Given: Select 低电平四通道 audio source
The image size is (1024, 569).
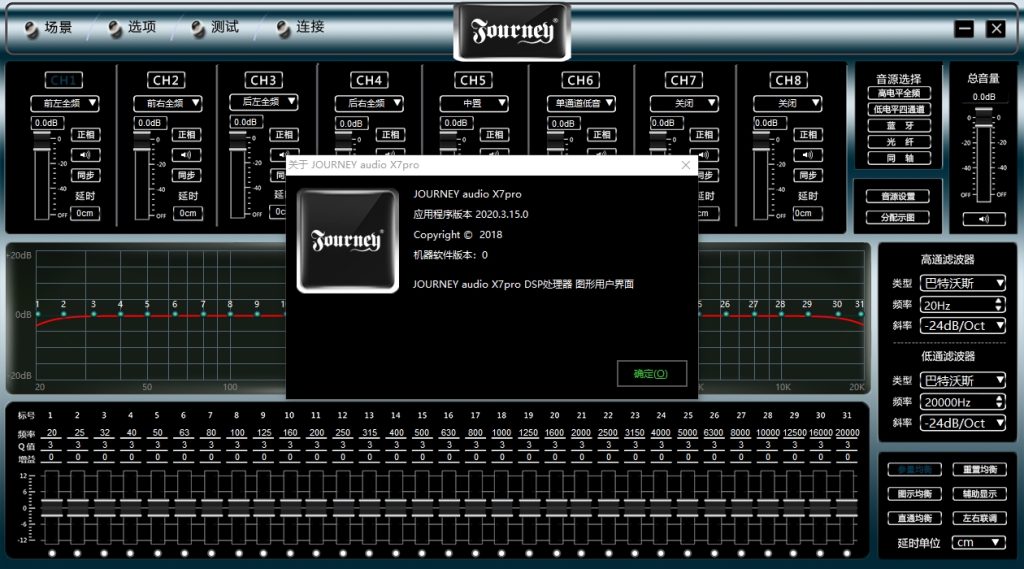Looking at the screenshot, I should click(899, 109).
